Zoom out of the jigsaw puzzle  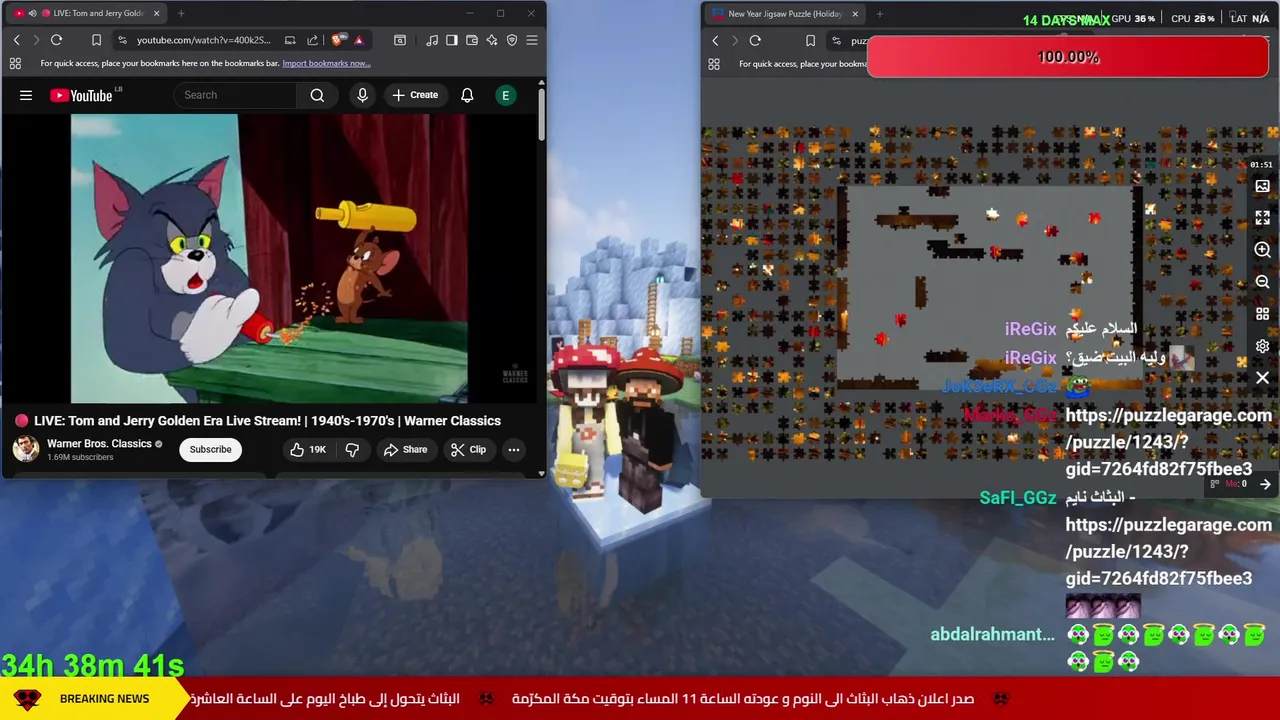[x=1262, y=282]
